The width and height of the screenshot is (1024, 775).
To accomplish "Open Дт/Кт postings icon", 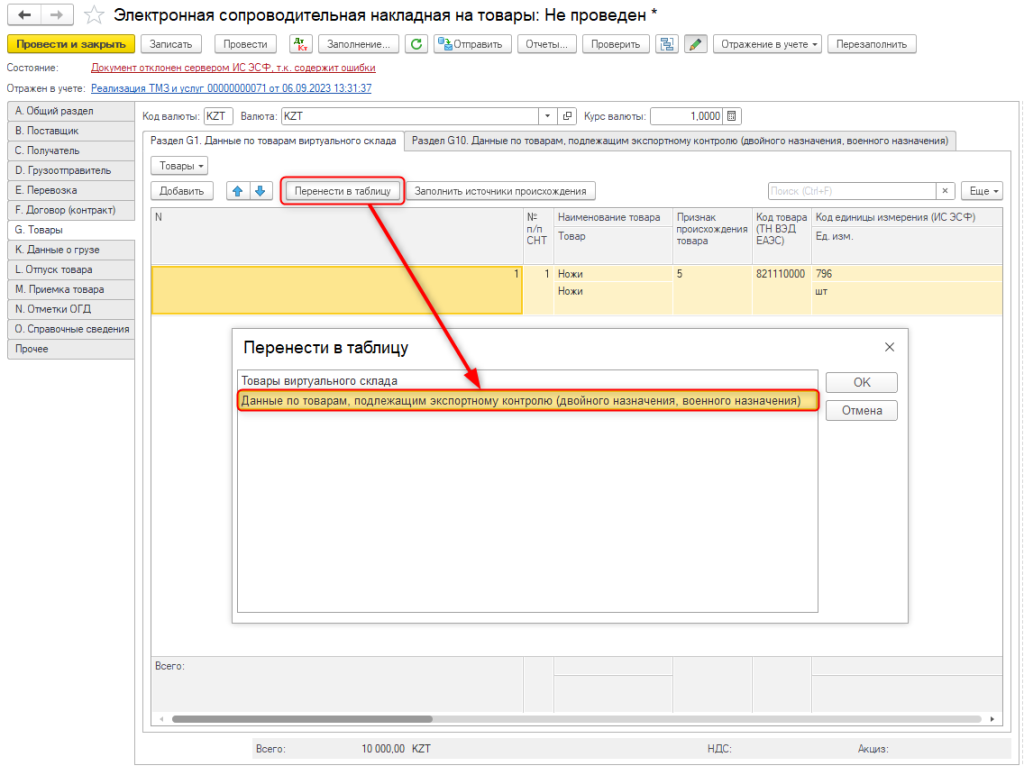I will (x=301, y=44).
